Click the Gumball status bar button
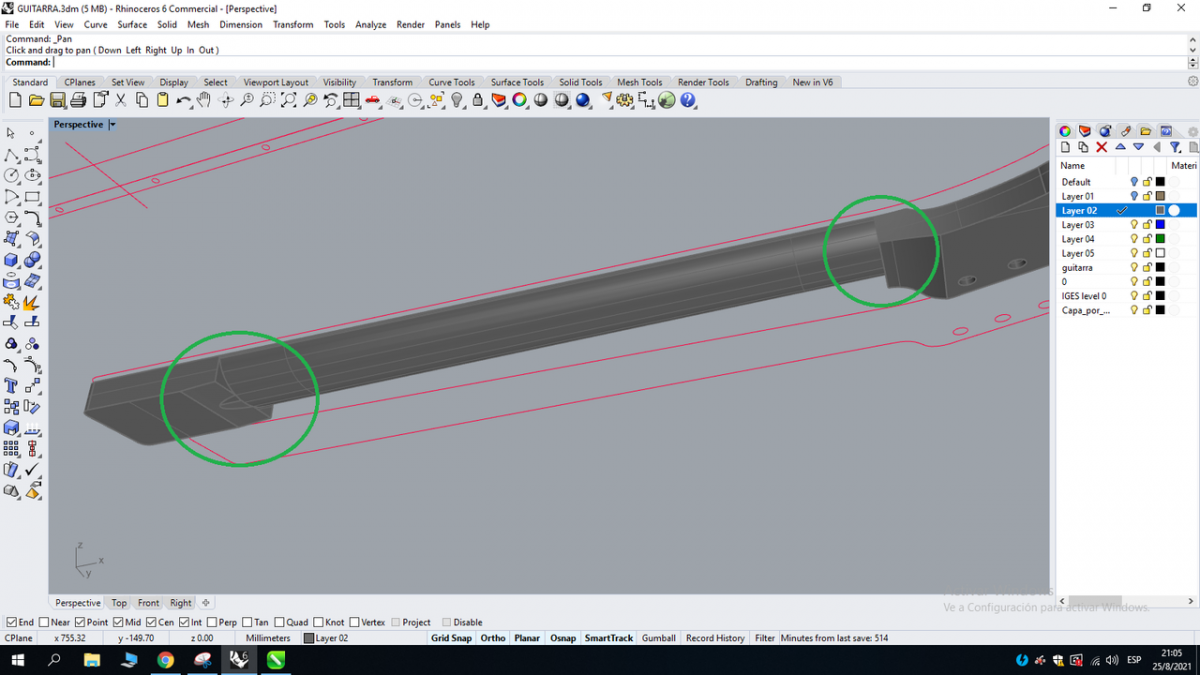The image size is (1200, 675). pyautogui.click(x=658, y=638)
